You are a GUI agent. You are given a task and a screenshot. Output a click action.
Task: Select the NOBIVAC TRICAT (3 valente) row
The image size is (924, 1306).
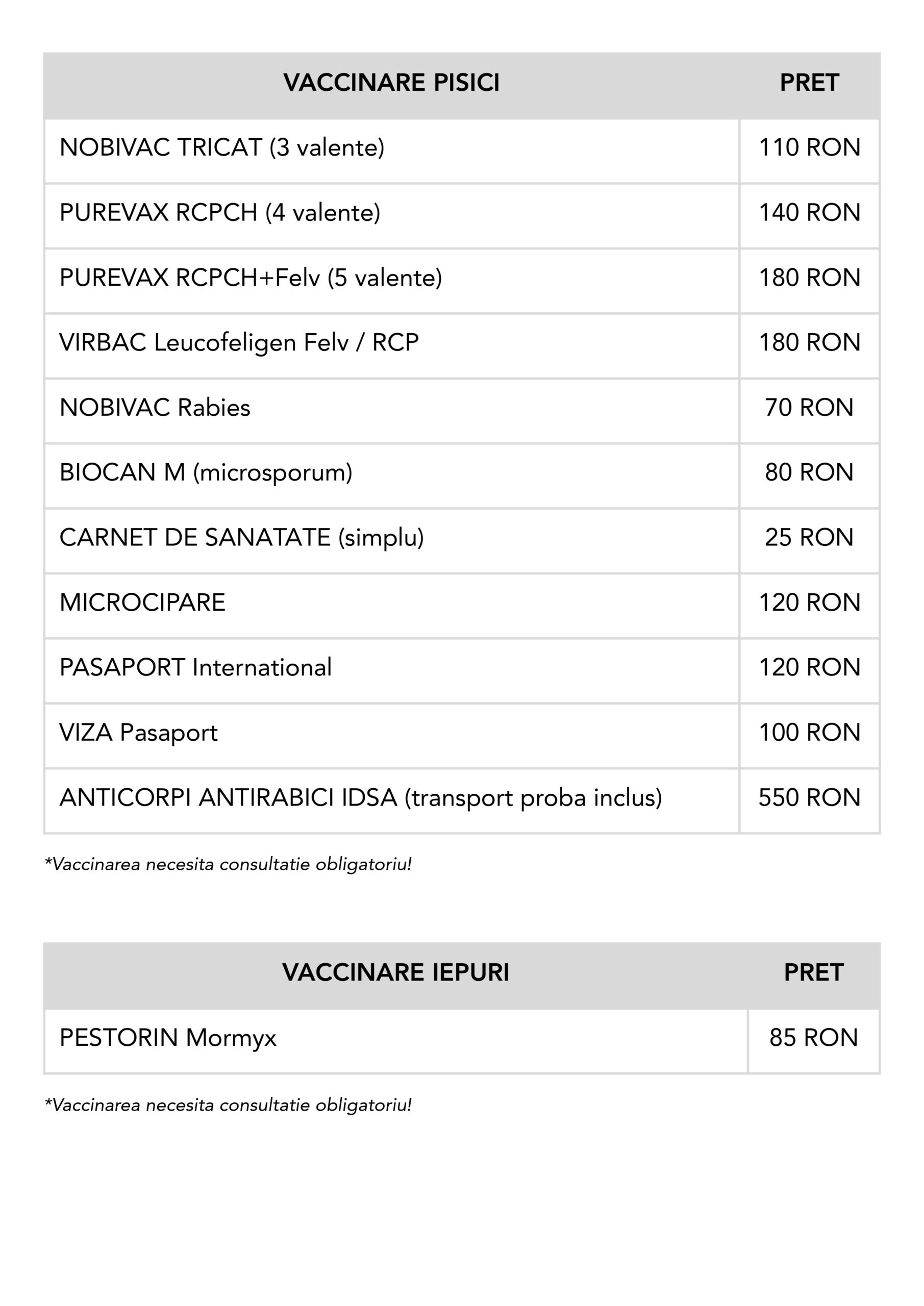(x=222, y=148)
